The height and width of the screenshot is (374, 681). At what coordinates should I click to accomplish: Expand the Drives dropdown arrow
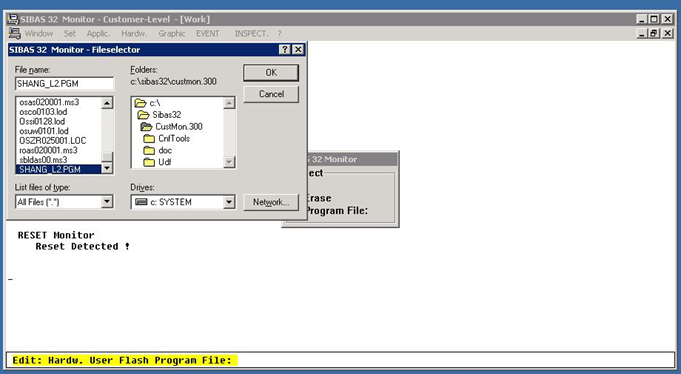click(229, 202)
